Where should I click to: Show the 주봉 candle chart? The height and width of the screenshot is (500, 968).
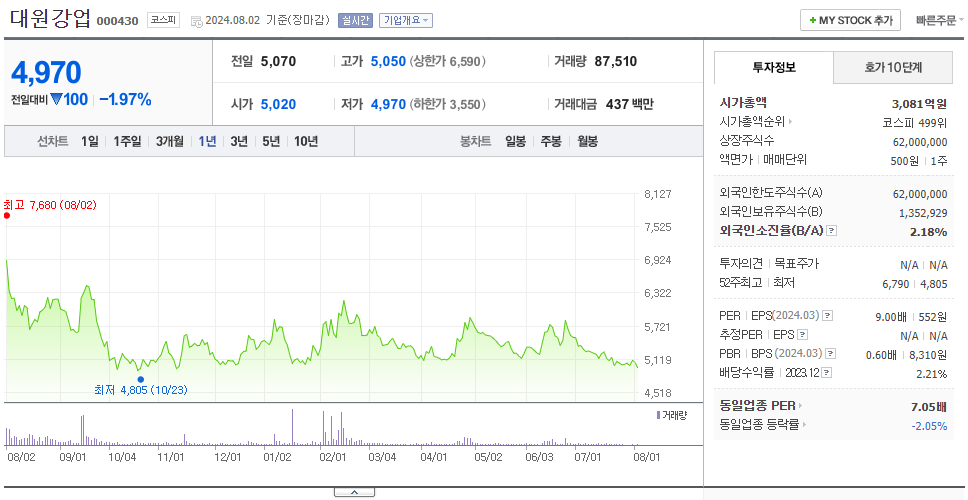point(551,141)
